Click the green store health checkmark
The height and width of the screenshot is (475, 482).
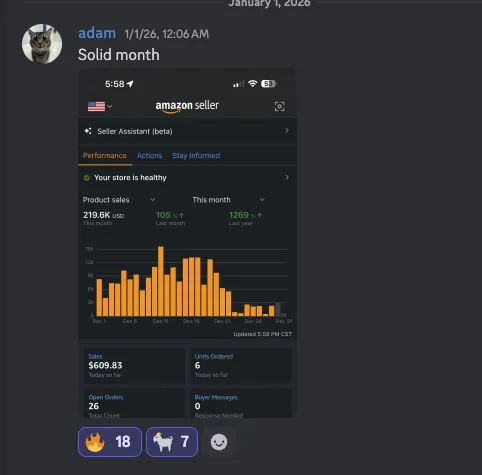pos(87,178)
